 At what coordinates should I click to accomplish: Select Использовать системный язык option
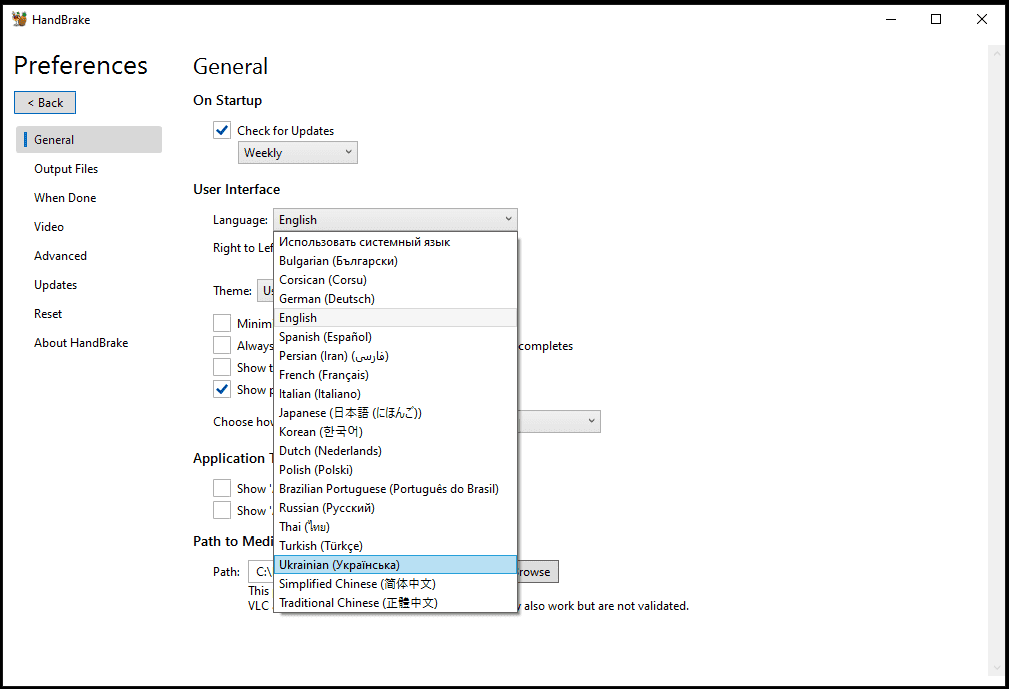click(395, 242)
